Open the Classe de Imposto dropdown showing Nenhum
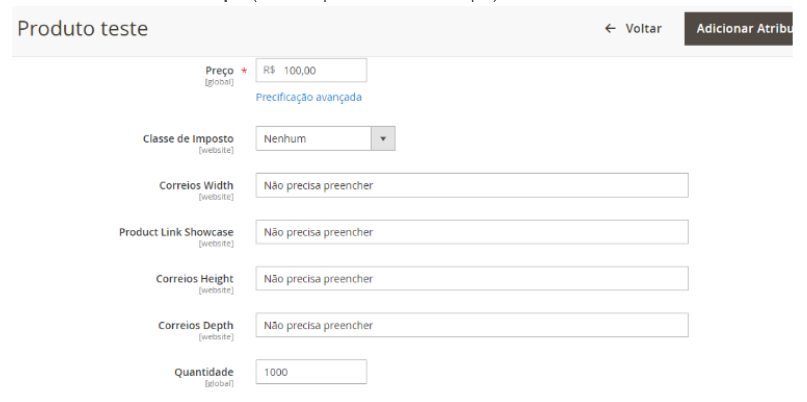 pos(314,139)
